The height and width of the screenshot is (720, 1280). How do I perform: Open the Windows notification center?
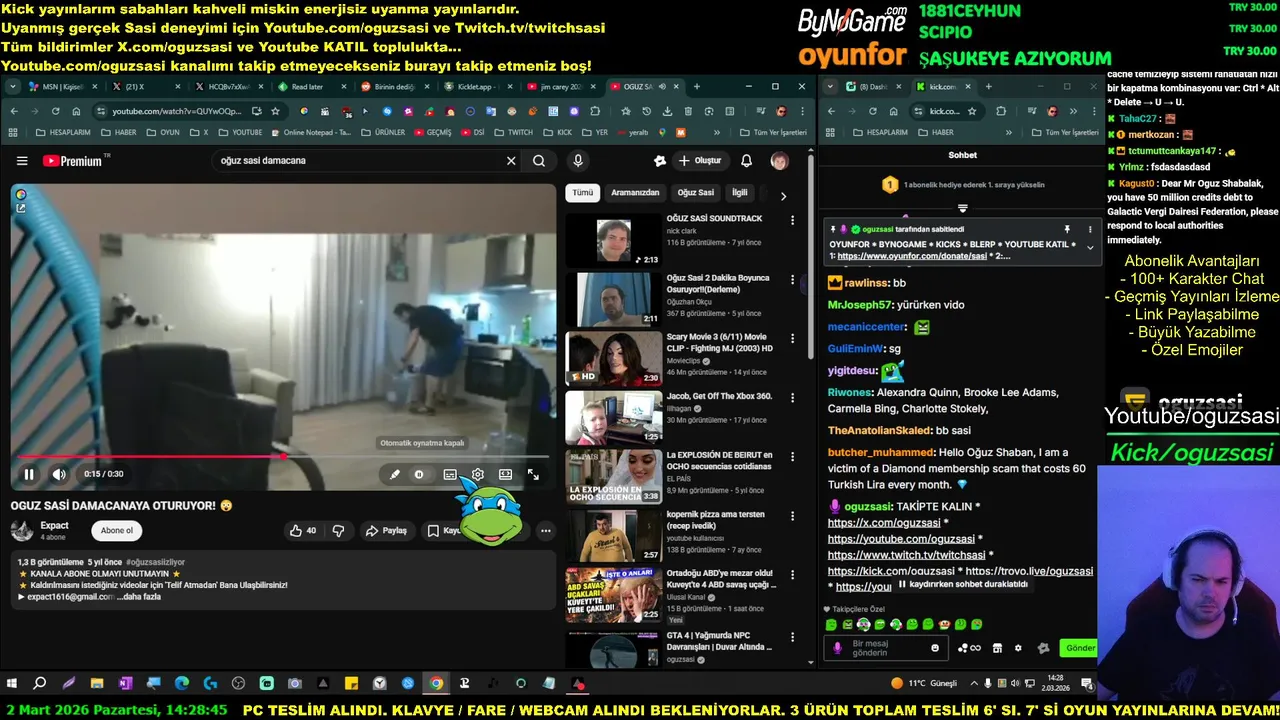tap(1087, 684)
